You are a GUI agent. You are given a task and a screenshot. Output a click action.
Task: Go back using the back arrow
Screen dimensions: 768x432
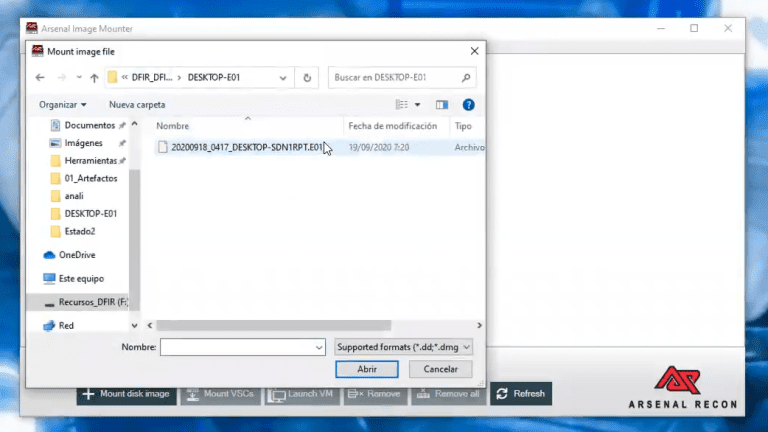(x=40, y=77)
